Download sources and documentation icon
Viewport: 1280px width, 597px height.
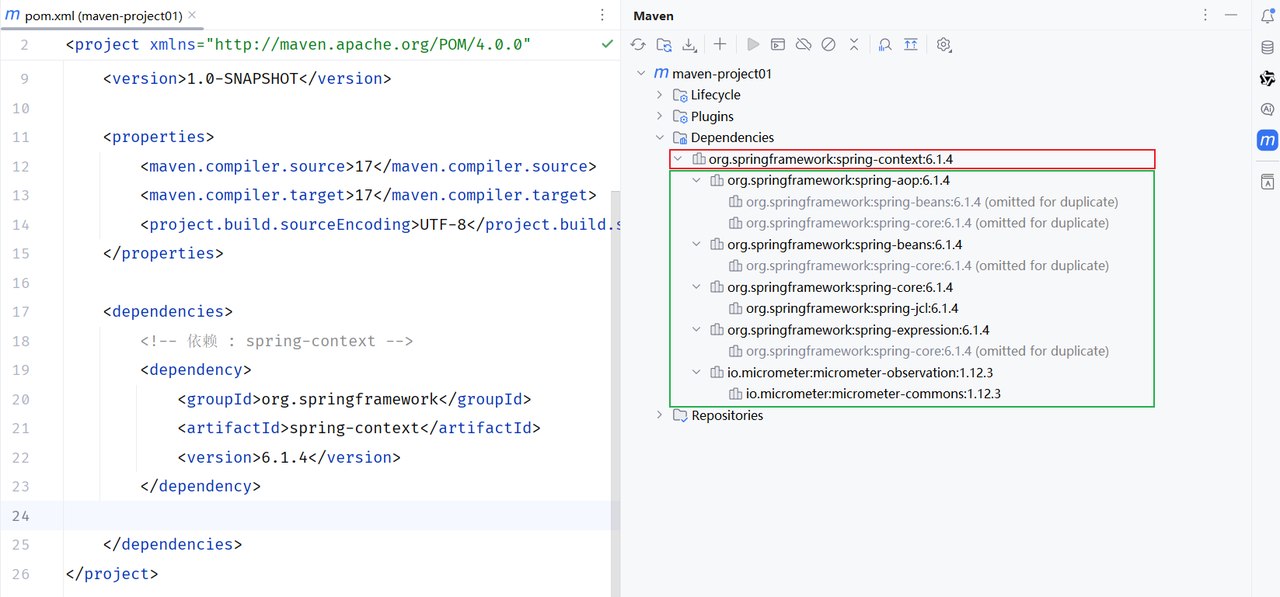[689, 44]
